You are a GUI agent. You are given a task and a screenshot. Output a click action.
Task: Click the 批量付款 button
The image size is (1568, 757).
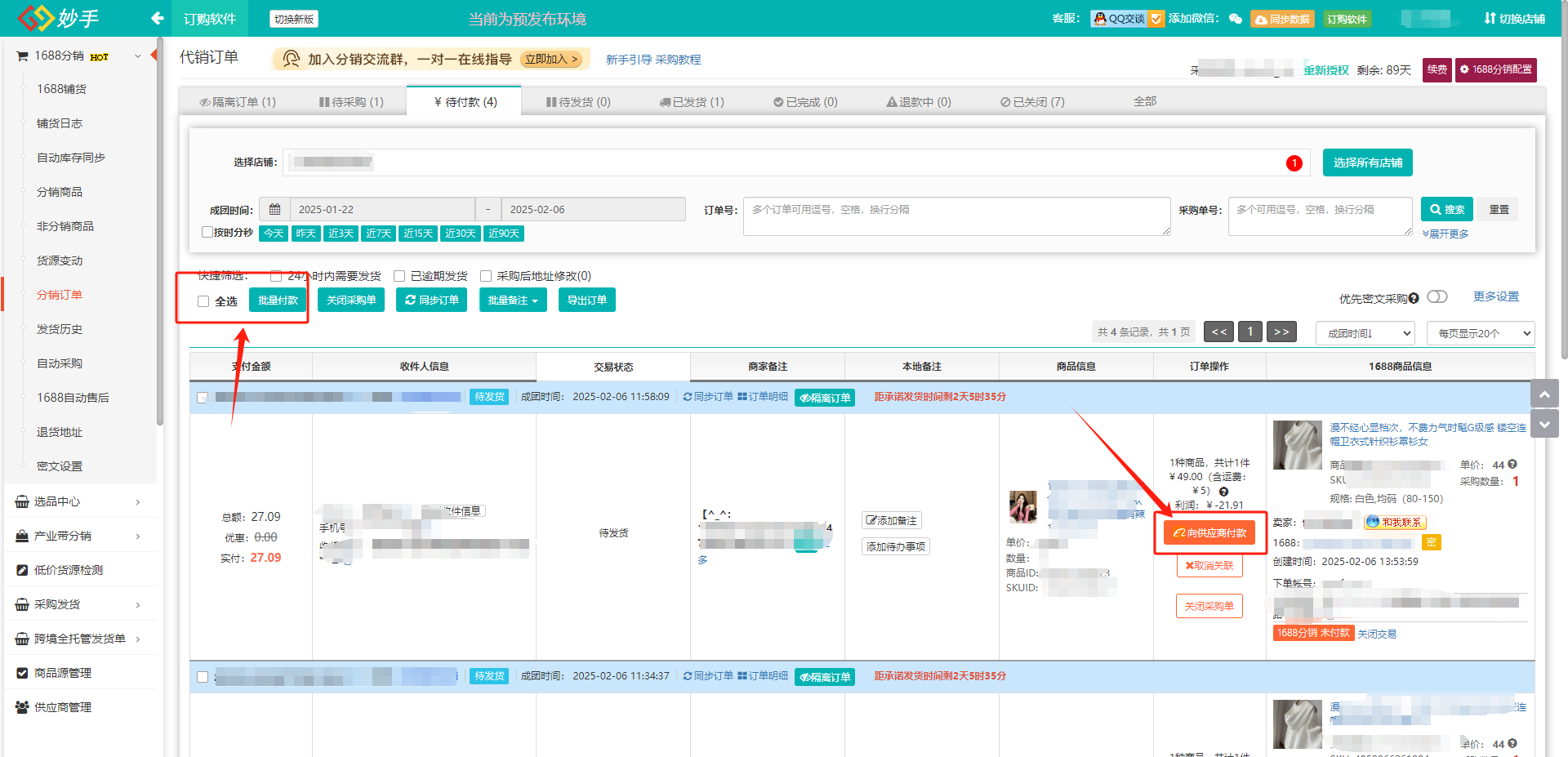coord(278,300)
